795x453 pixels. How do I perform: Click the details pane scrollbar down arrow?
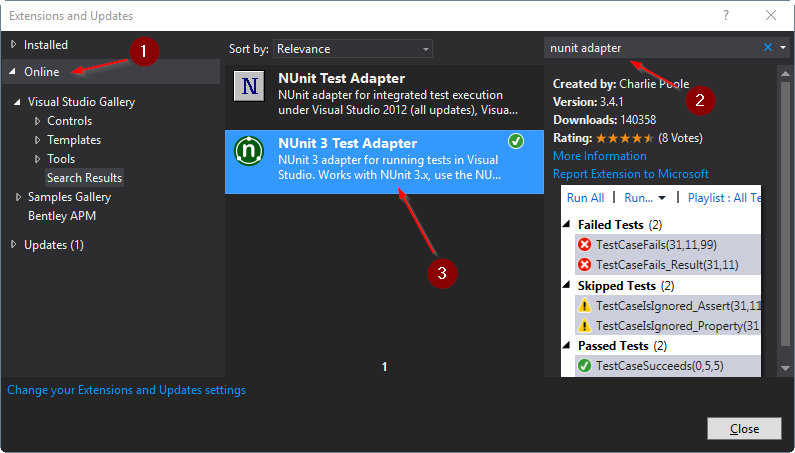pos(785,368)
